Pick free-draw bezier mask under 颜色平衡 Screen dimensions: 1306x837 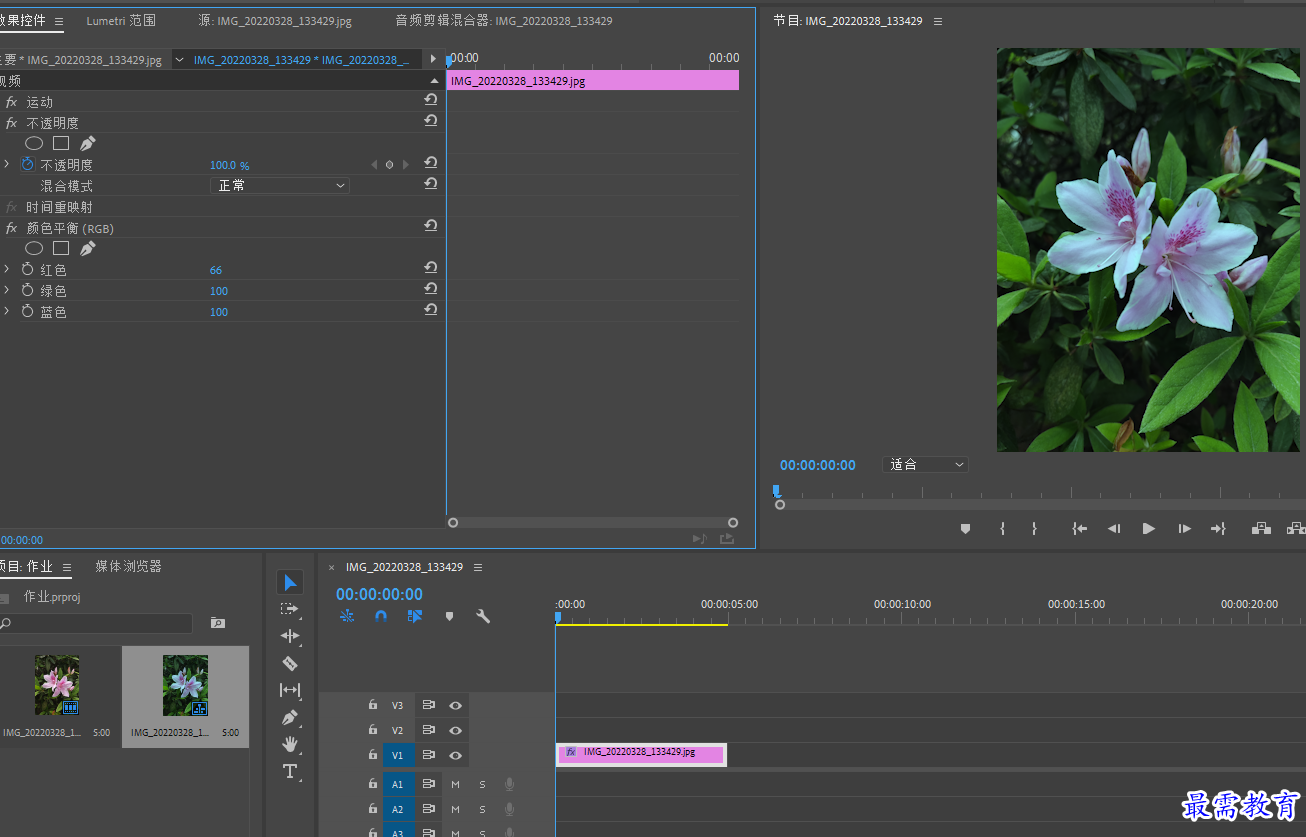pyautogui.click(x=88, y=249)
